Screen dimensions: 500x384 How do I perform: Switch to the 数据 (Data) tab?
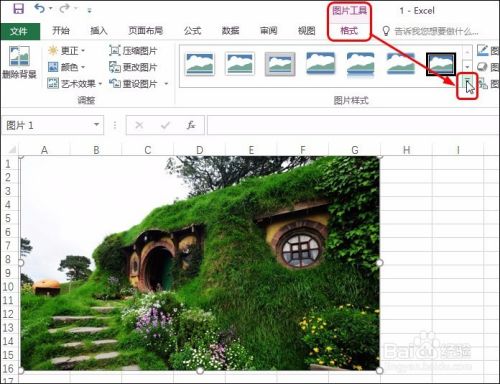[230, 31]
